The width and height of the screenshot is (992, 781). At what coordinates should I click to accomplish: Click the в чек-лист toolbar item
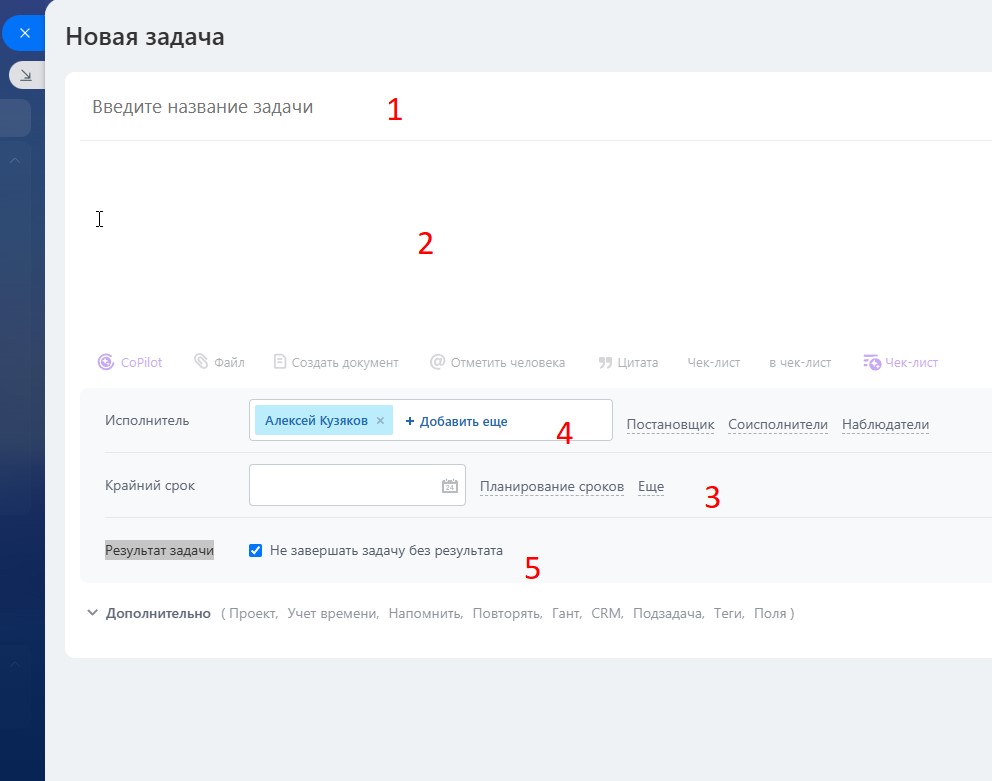[x=800, y=363]
